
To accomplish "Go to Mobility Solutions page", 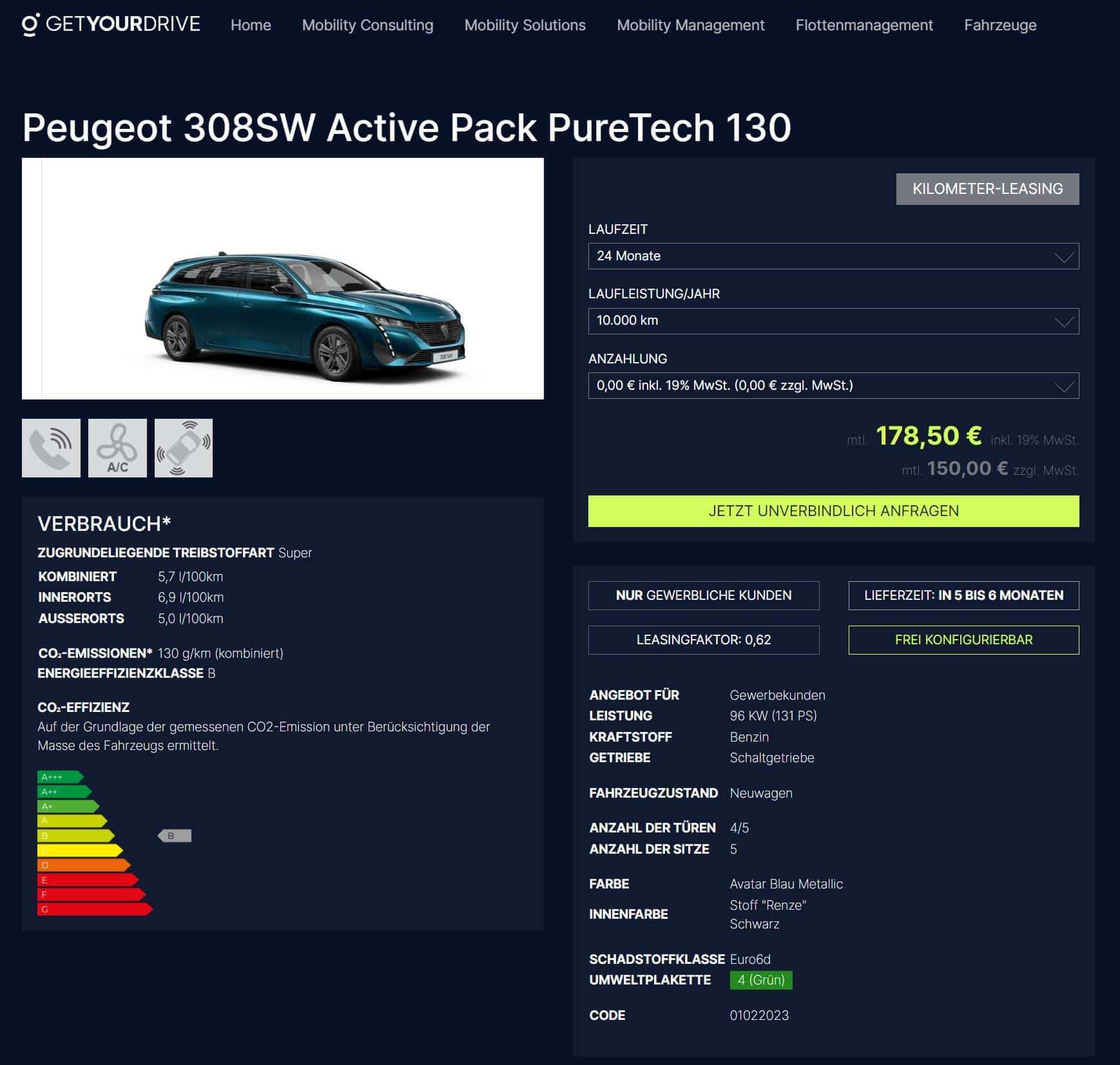I will click(525, 25).
